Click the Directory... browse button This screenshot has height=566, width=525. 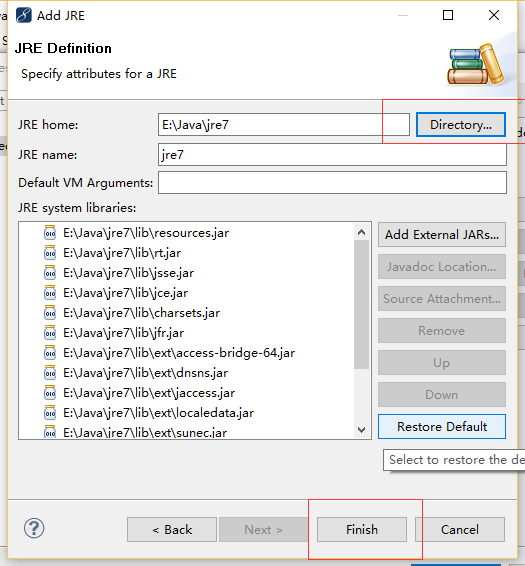[461, 125]
